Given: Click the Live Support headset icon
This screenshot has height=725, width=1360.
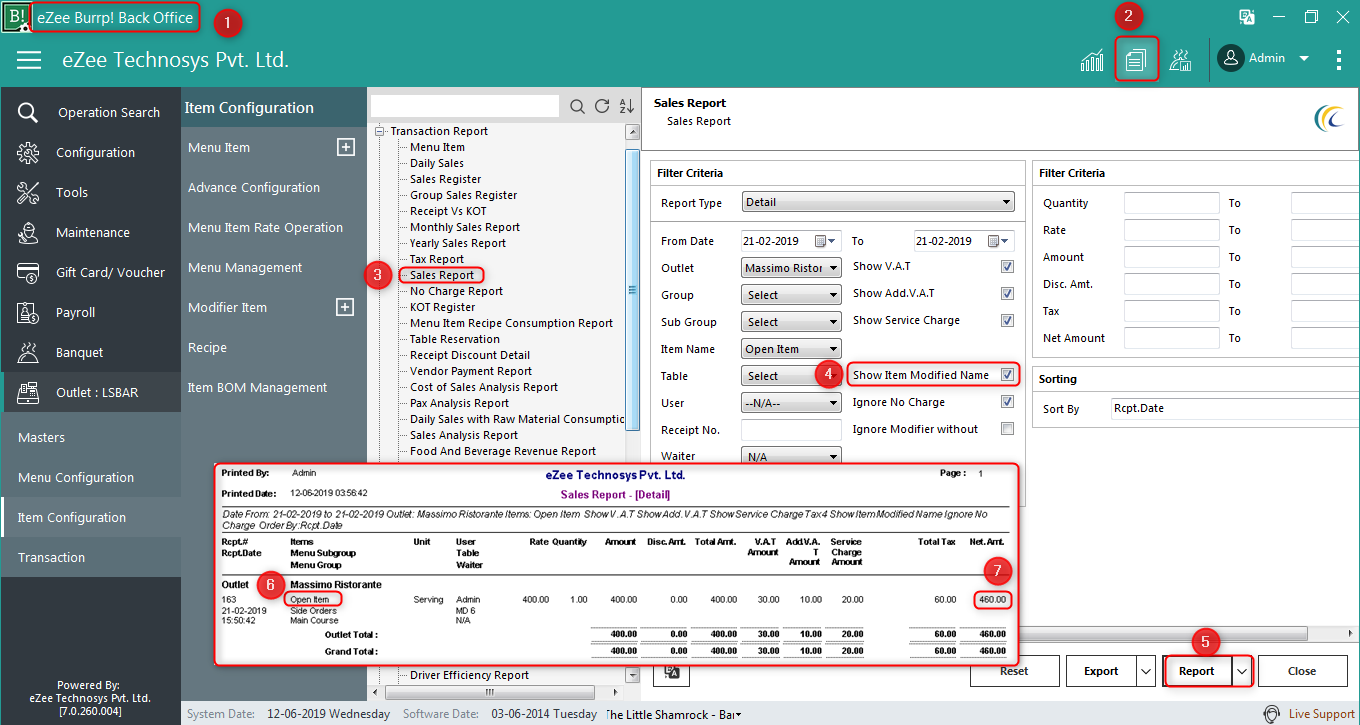Looking at the screenshot, I should click(1271, 714).
